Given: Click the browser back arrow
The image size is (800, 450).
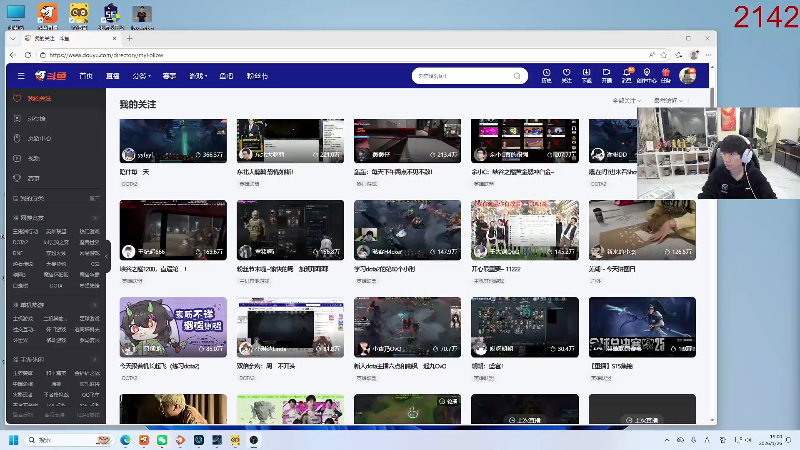Looking at the screenshot, I should (x=13, y=55).
